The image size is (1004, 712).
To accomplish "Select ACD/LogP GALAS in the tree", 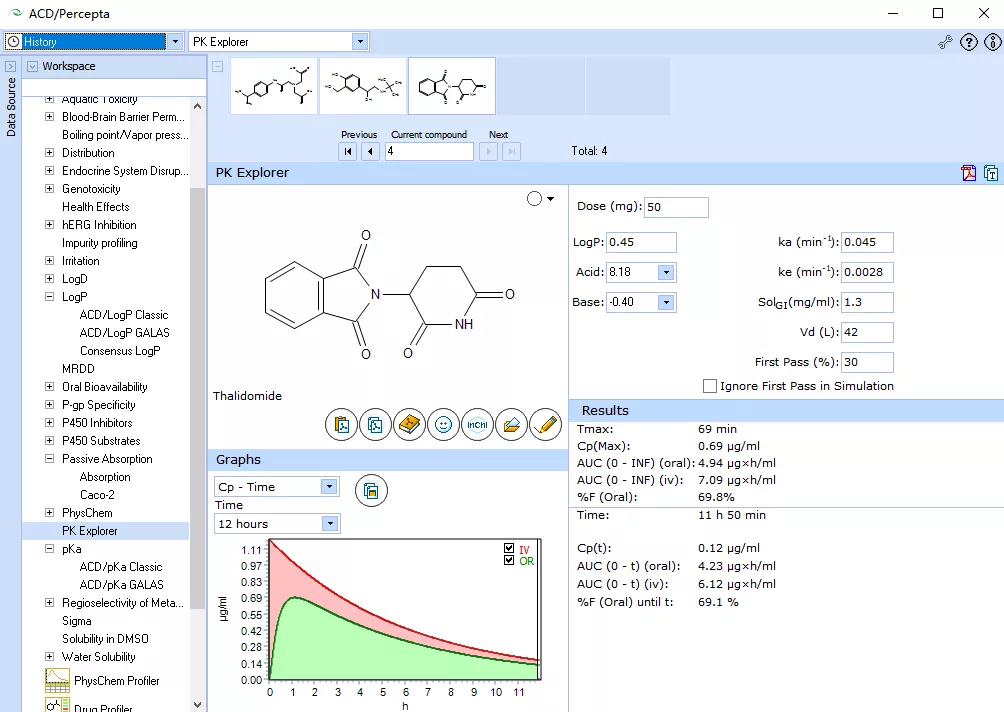I will pyautogui.click(x=124, y=333).
